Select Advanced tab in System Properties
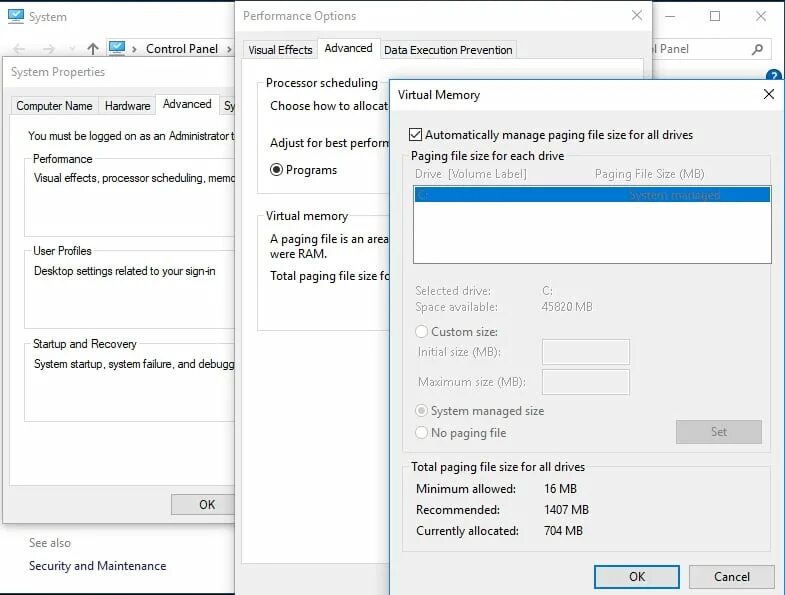This screenshot has width=785, height=595. click(187, 104)
